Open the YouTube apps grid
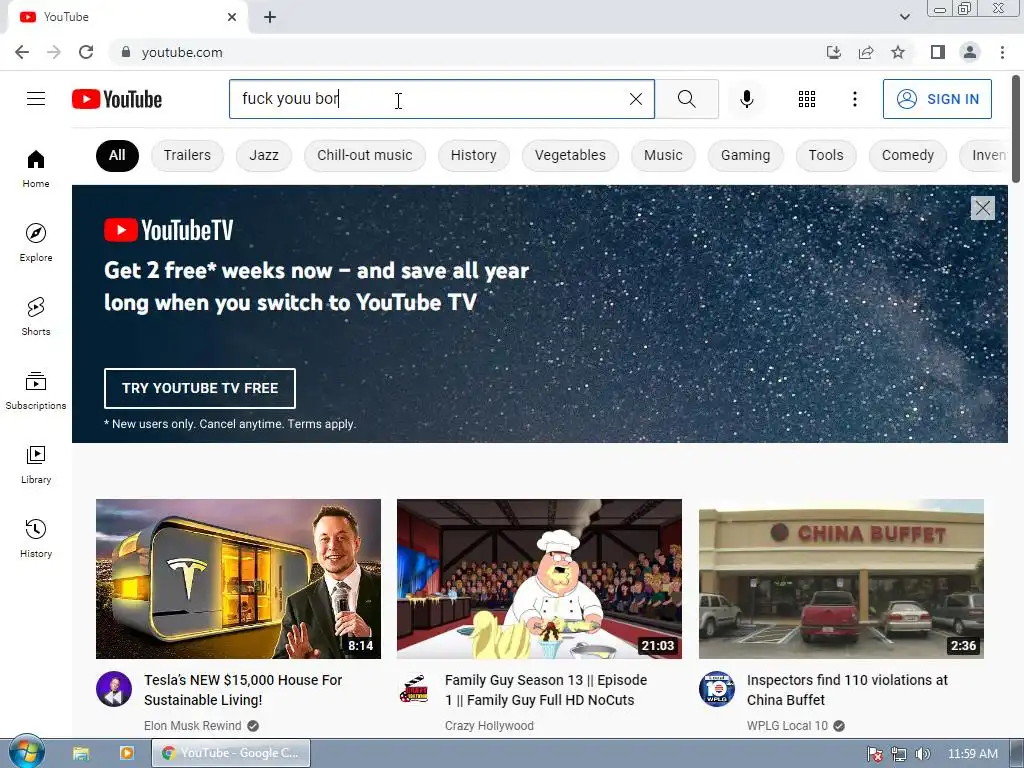Image resolution: width=1024 pixels, height=768 pixels. [x=807, y=99]
